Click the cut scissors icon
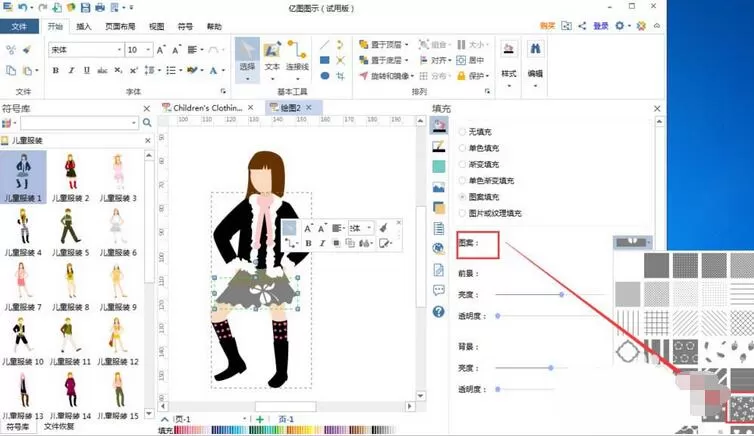This screenshot has width=754, height=436. click(x=11, y=49)
